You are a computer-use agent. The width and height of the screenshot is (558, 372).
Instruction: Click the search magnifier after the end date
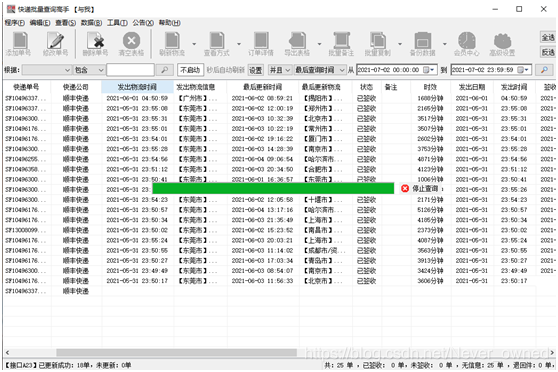[x=544, y=70]
